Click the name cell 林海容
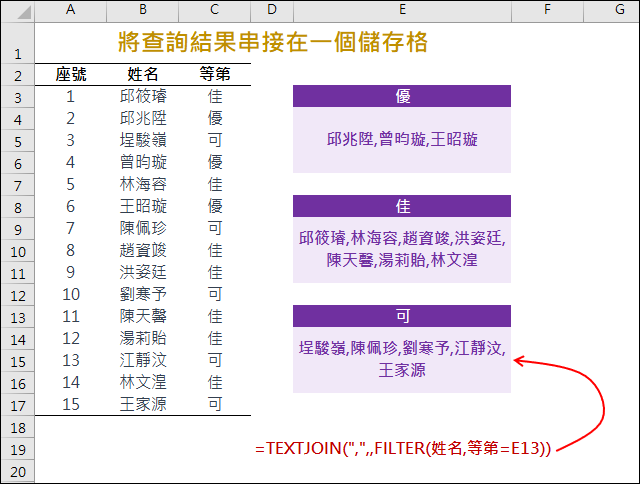Image resolution: width=640 pixels, height=484 pixels. [142, 184]
